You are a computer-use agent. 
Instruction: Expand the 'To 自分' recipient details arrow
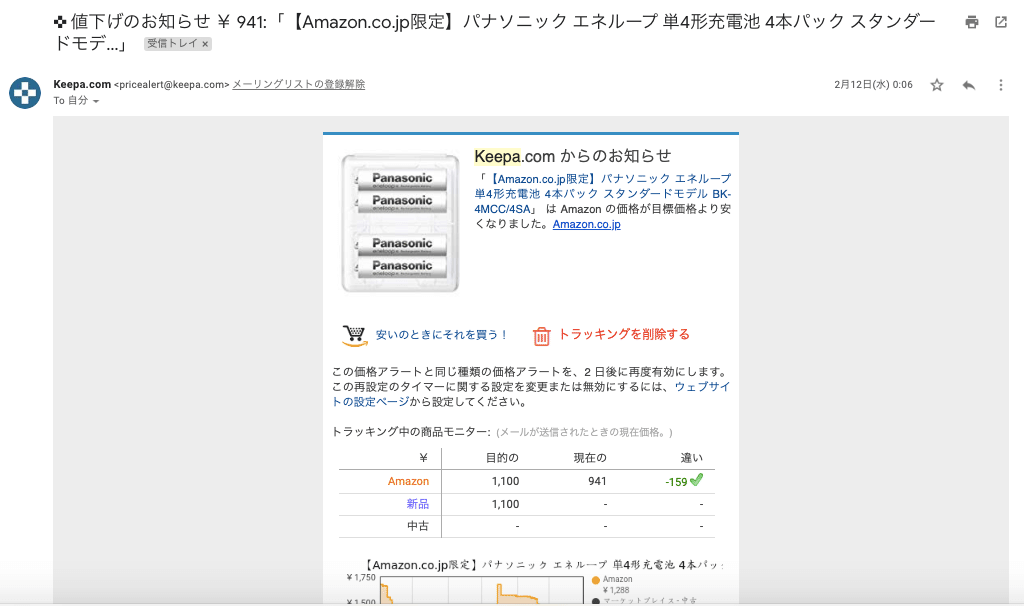96,102
